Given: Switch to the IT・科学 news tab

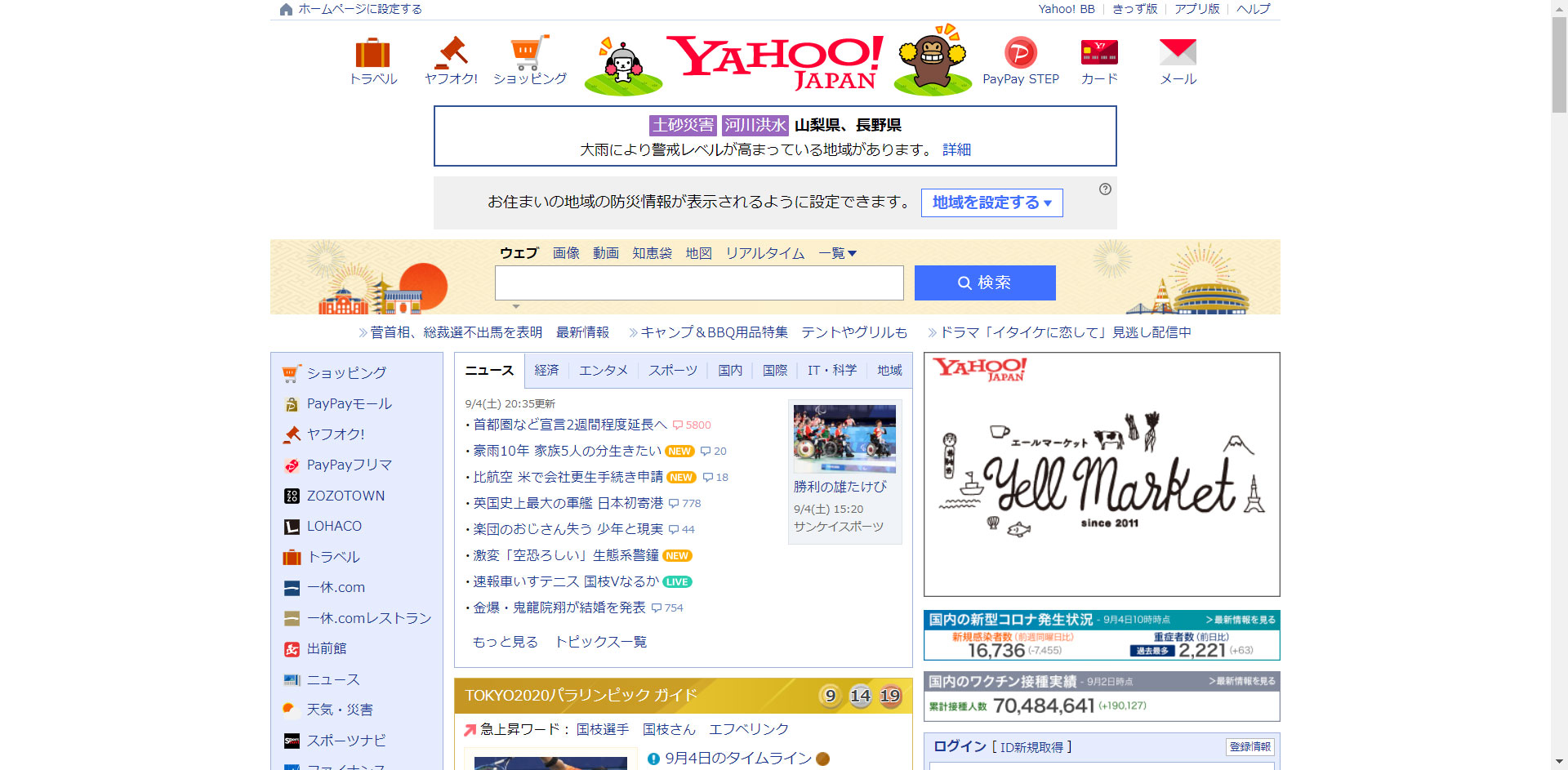Looking at the screenshot, I should click(832, 371).
